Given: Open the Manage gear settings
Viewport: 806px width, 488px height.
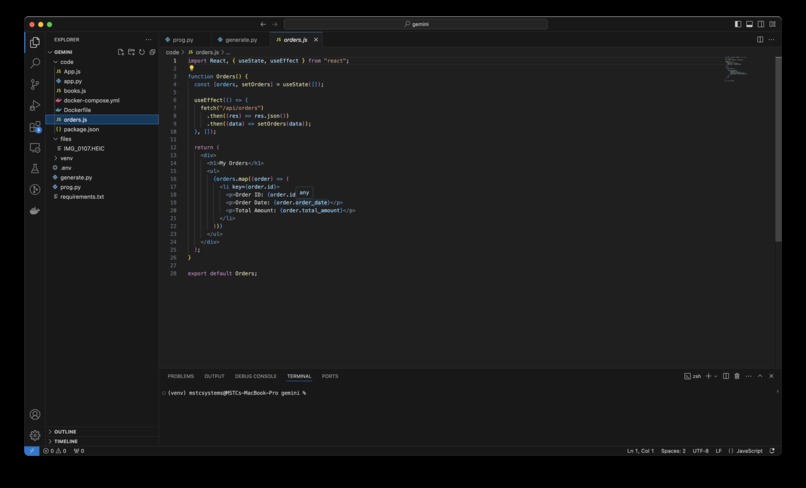Looking at the screenshot, I should (35, 436).
